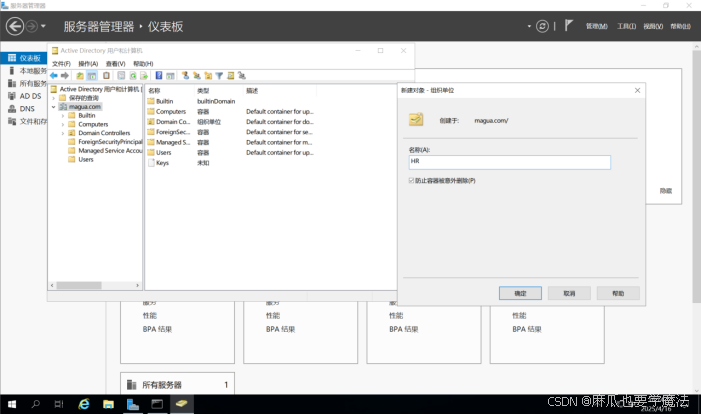Open Task View from the taskbar
The image size is (701, 415).
pos(59,404)
